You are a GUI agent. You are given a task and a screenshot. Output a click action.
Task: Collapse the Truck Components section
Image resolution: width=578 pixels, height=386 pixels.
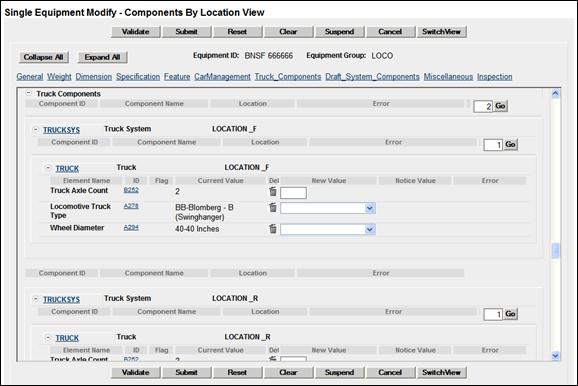click(29, 93)
